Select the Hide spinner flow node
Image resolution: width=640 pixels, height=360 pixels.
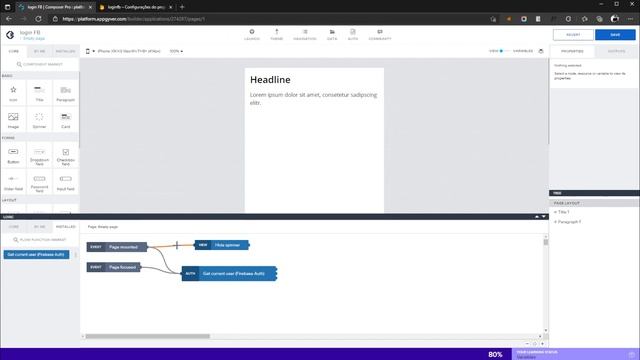(x=222, y=245)
